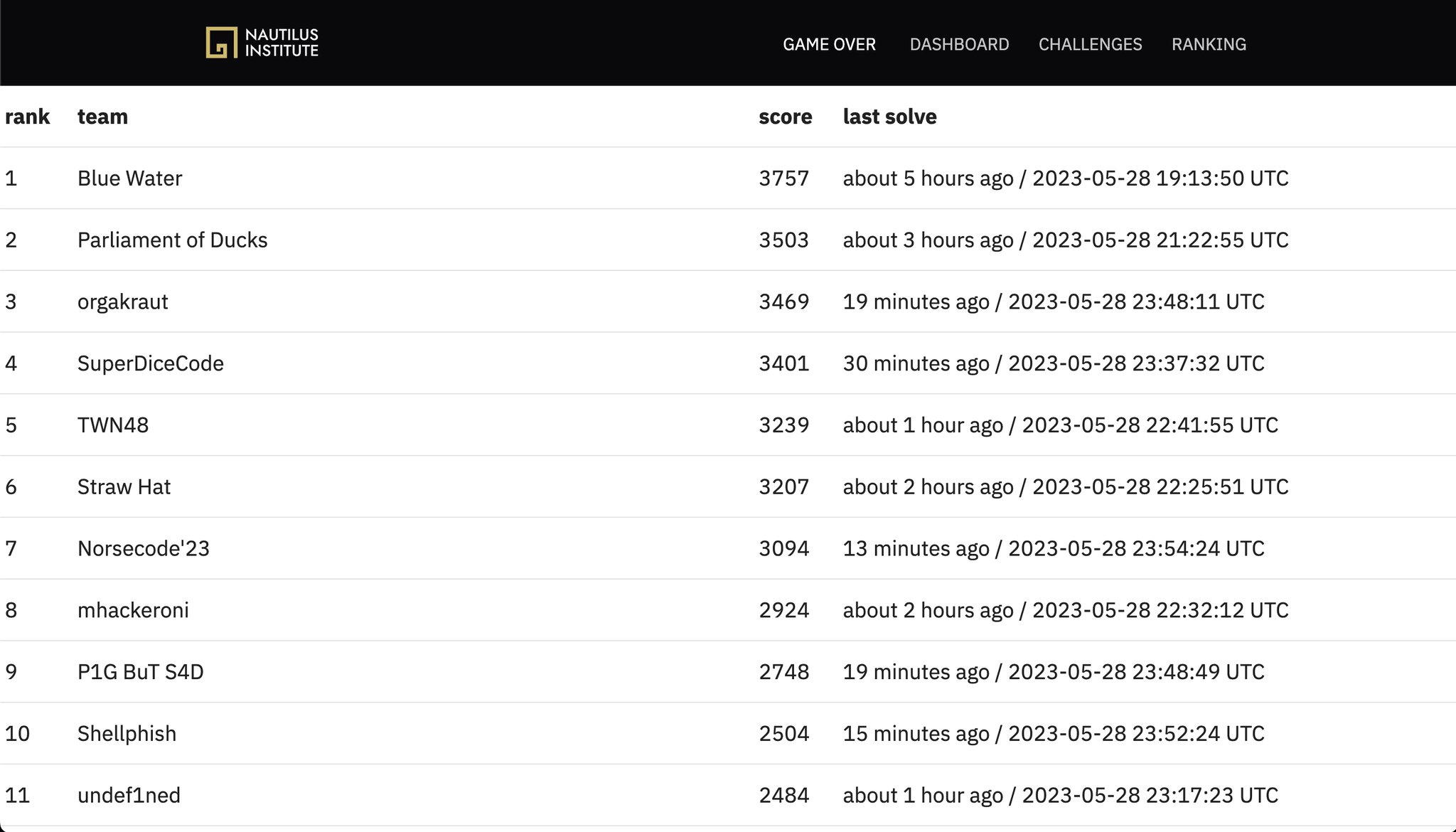This screenshot has width=1456, height=832.
Task: Select the Blue Water team name
Action: tap(129, 178)
